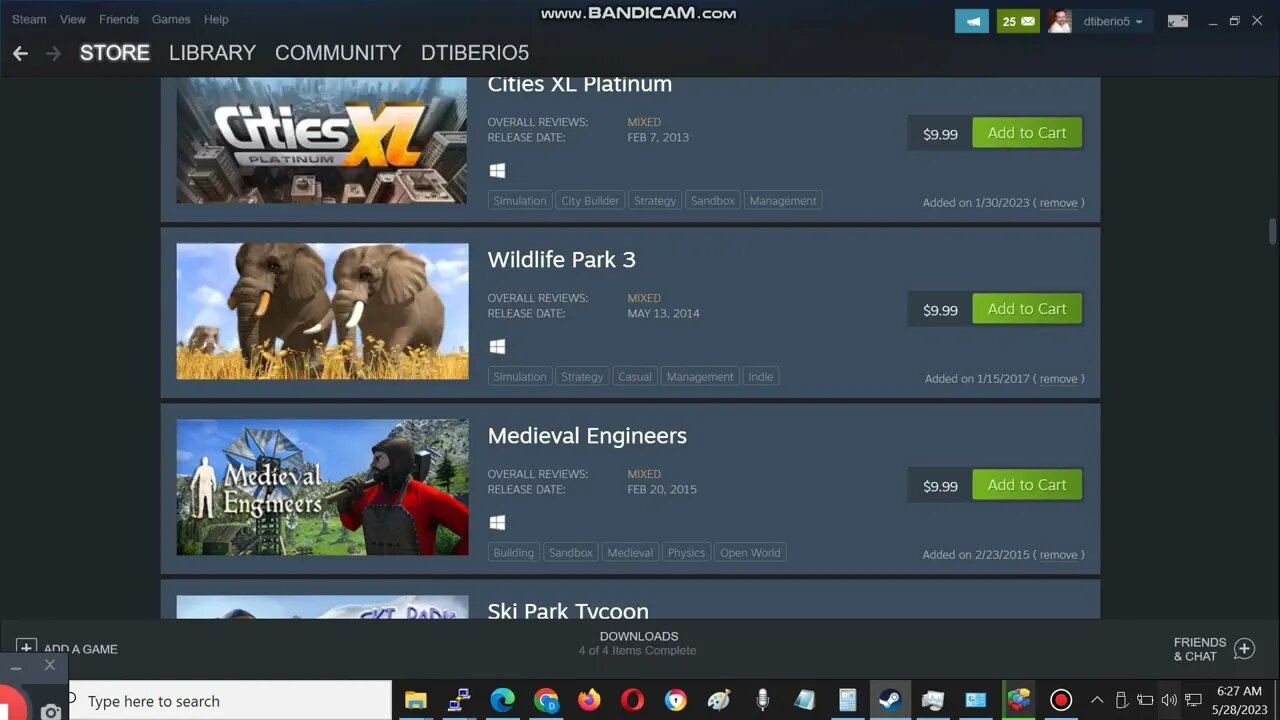The image size is (1280, 720).
Task: Click the volume speaker tray icon
Action: click(1169, 700)
